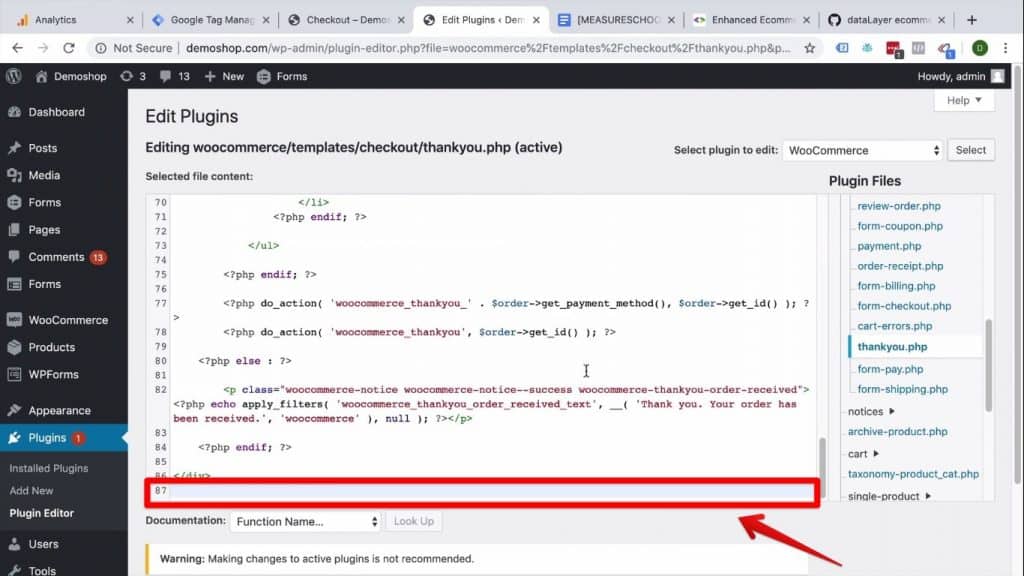Reload the current page
Viewport: 1024px width, 576px height.
click(69, 48)
